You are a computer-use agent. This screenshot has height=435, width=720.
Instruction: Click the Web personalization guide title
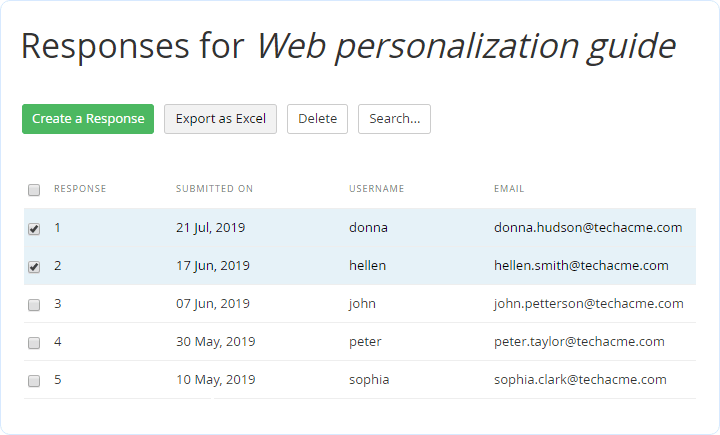click(x=466, y=46)
